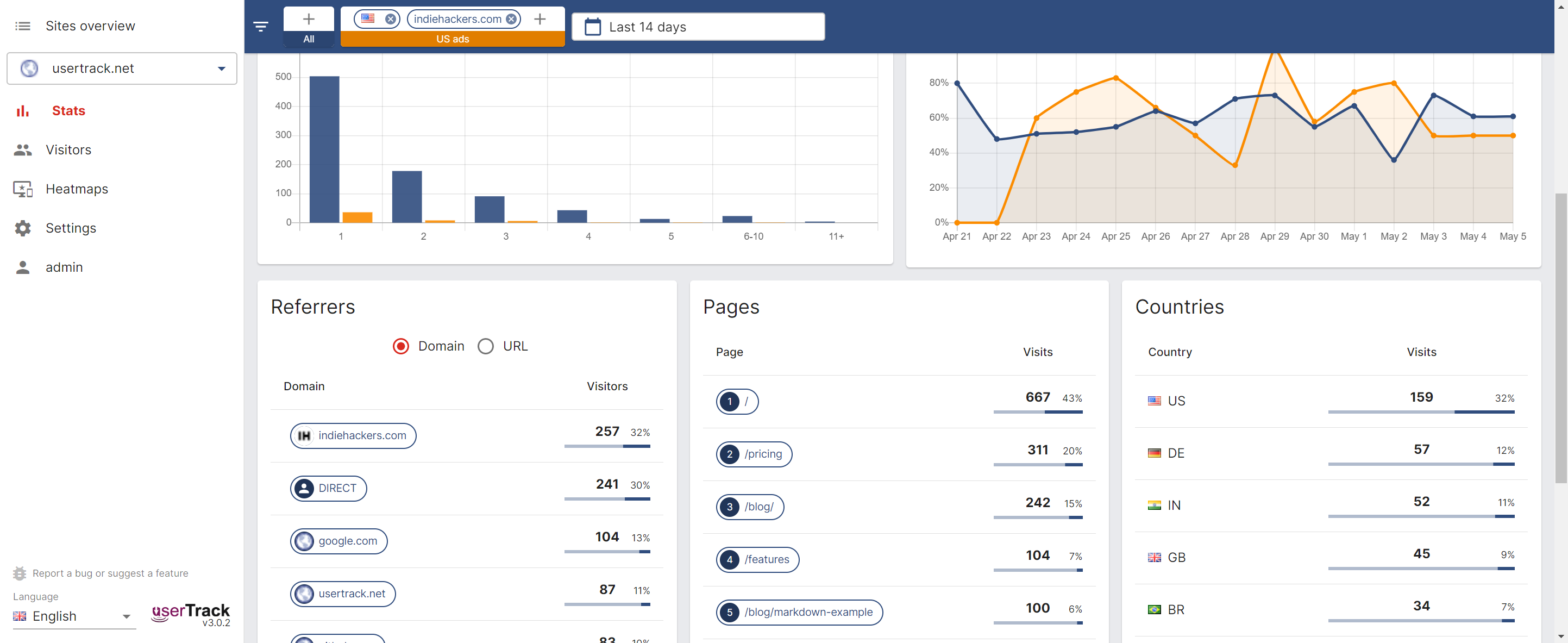Open the usertrack.net site dropdown
This screenshot has height=643, width=1568.
(x=122, y=68)
